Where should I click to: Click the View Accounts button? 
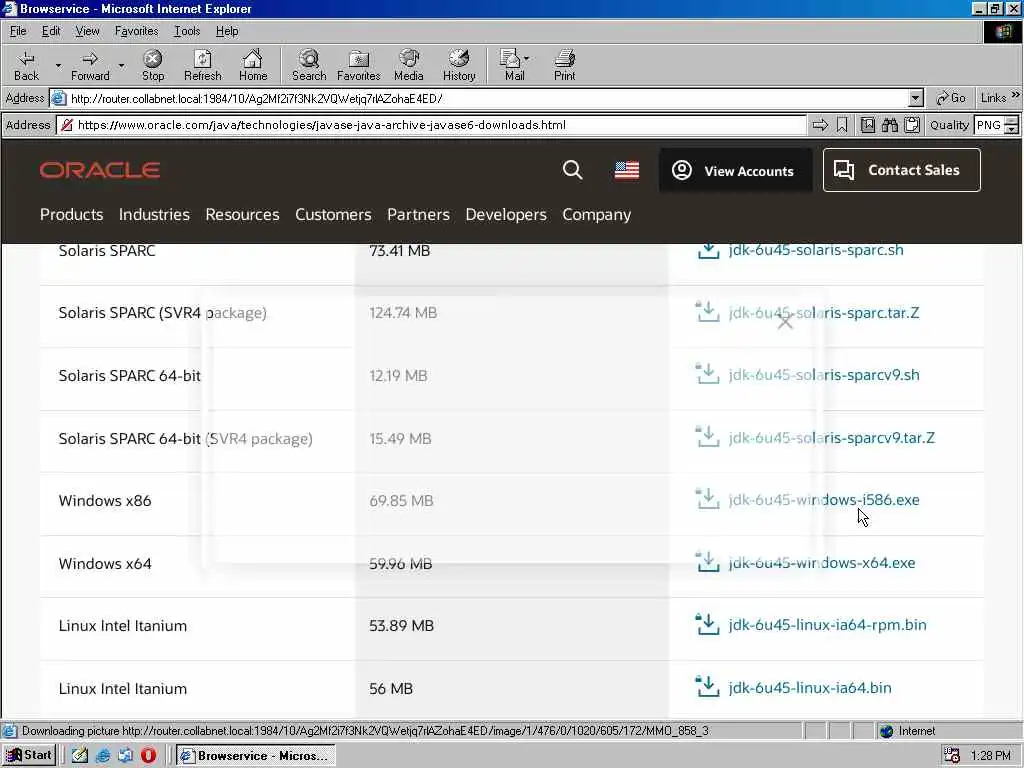tap(735, 170)
